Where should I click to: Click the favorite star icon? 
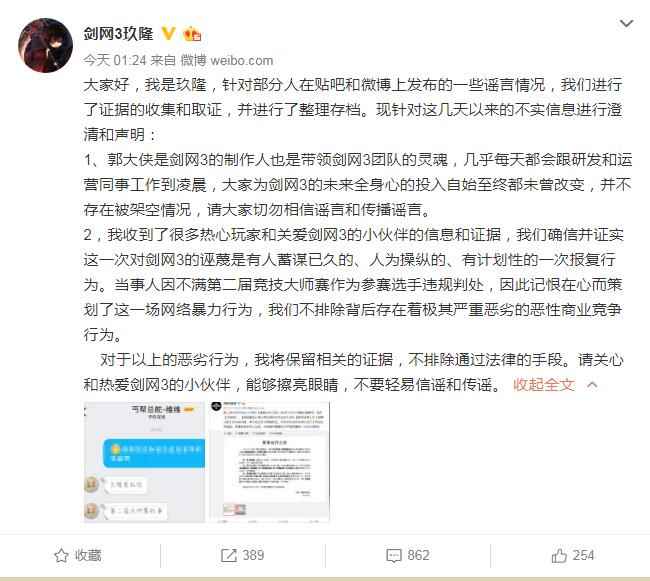[x=61, y=555]
